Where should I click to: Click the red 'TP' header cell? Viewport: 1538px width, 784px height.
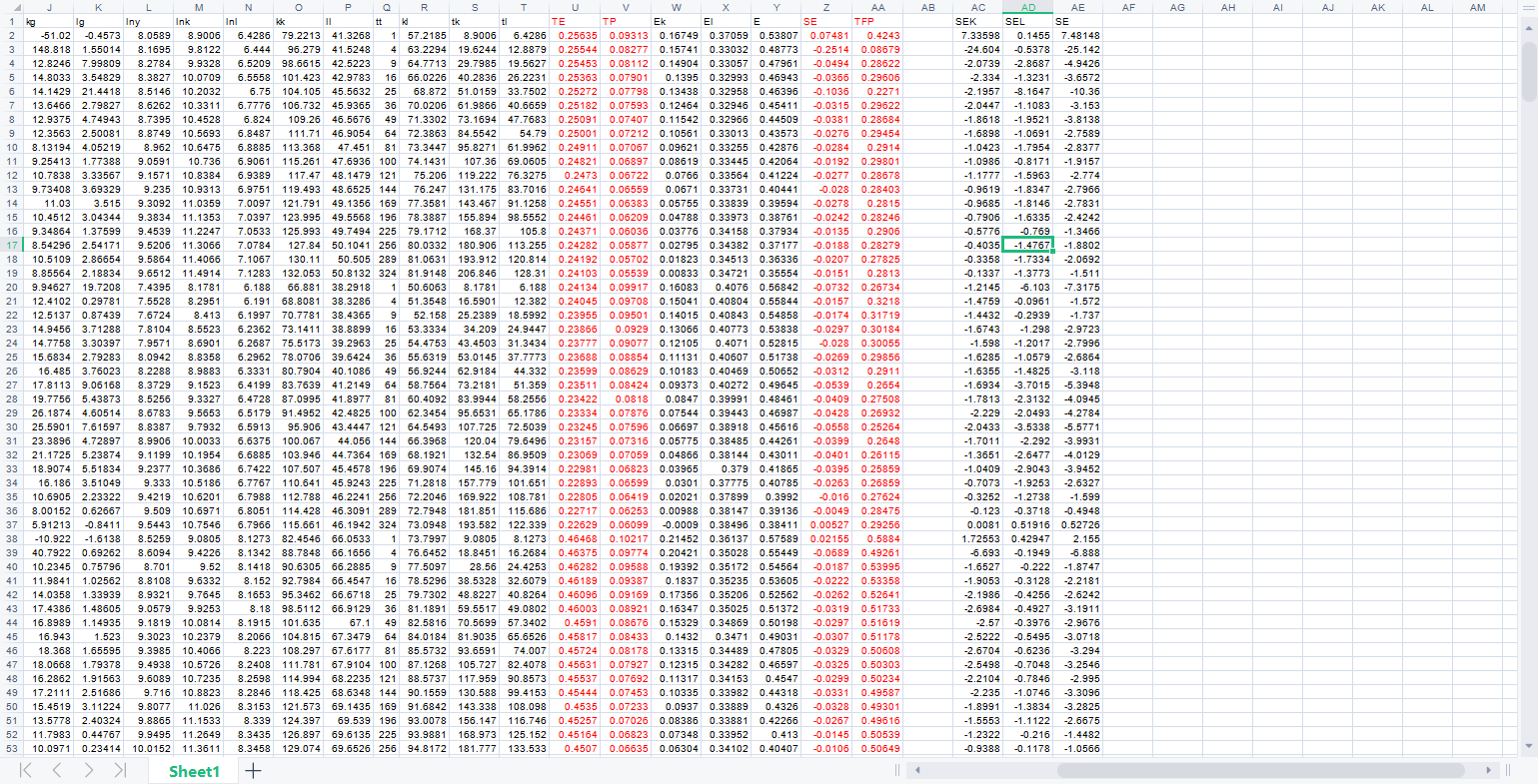[625, 21]
